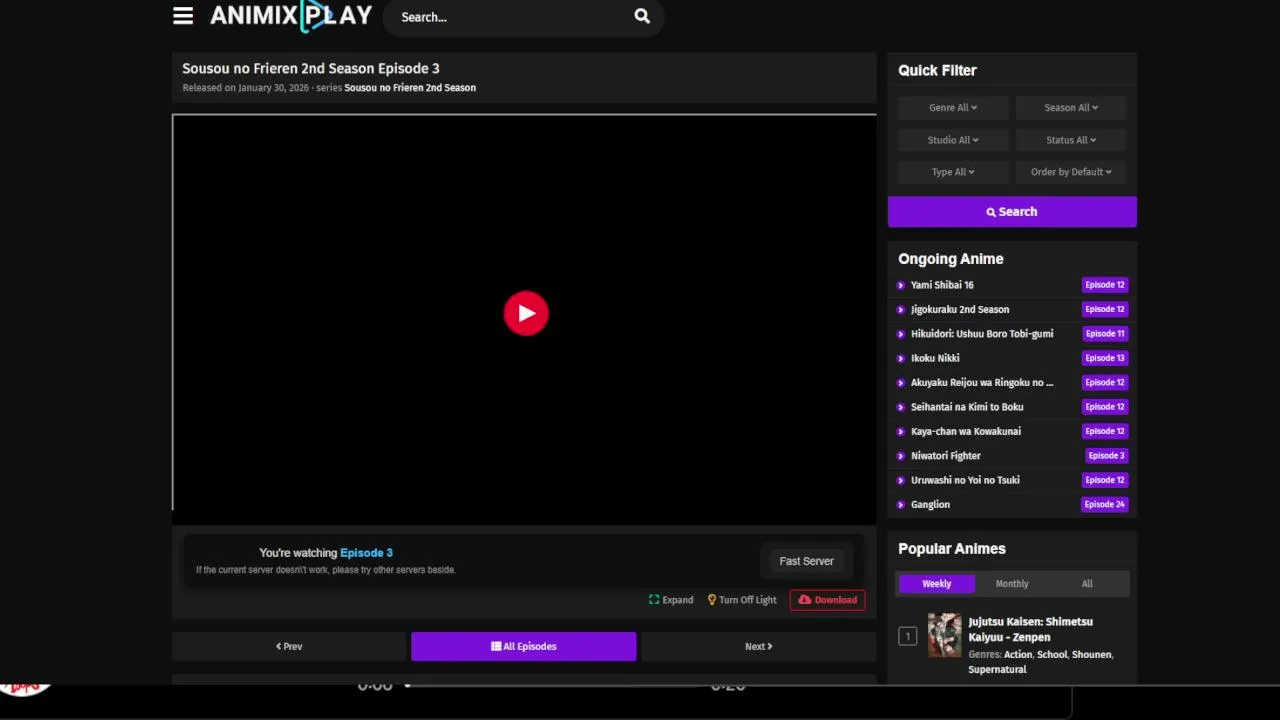Open the Genre All dropdown
Image resolution: width=1280 pixels, height=720 pixels.
tap(953, 108)
